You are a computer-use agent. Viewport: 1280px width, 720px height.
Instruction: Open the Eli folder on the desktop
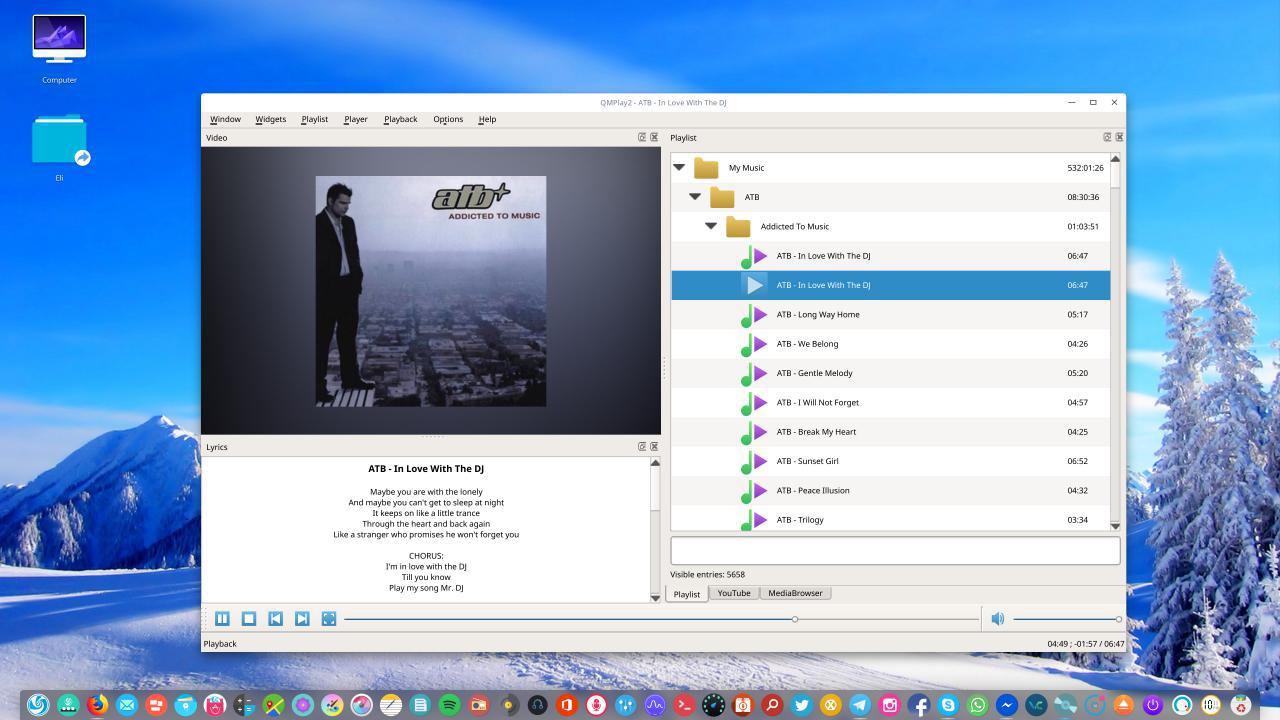click(59, 148)
